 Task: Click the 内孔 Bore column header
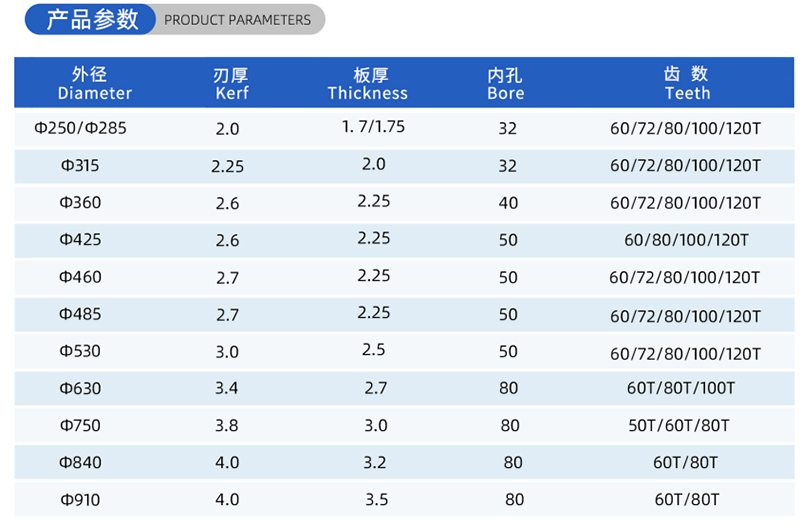coord(506,84)
